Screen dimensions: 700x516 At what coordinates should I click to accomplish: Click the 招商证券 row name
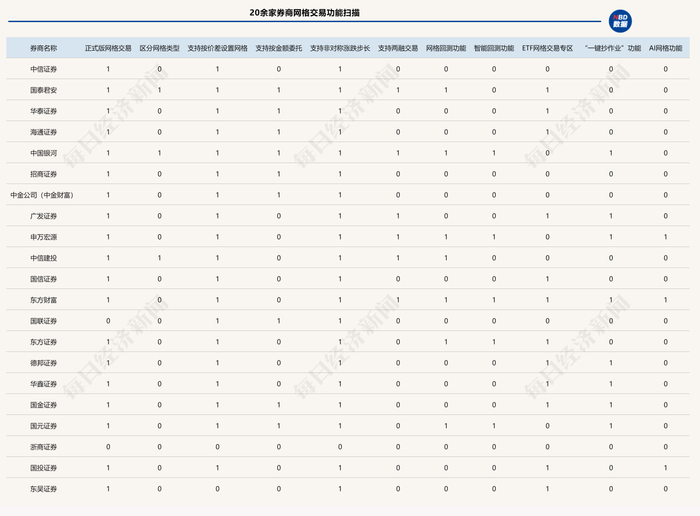(x=43, y=174)
